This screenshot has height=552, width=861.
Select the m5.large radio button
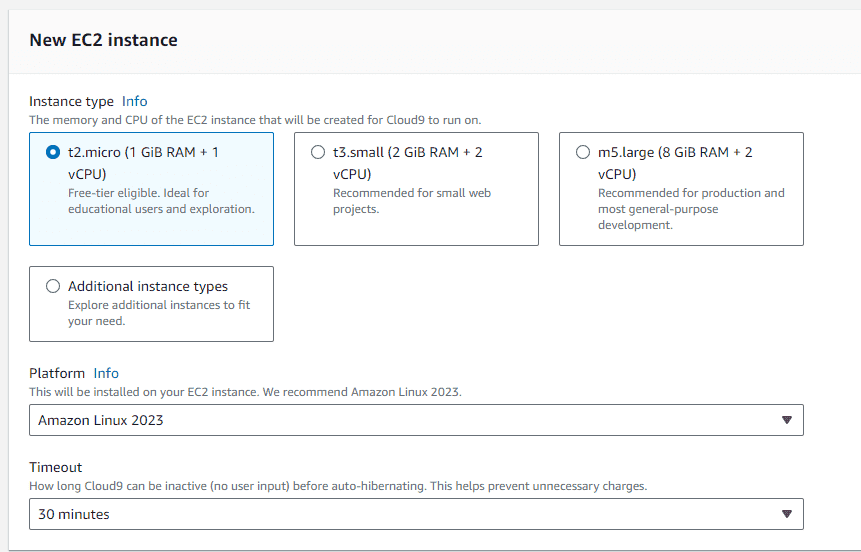point(583,152)
